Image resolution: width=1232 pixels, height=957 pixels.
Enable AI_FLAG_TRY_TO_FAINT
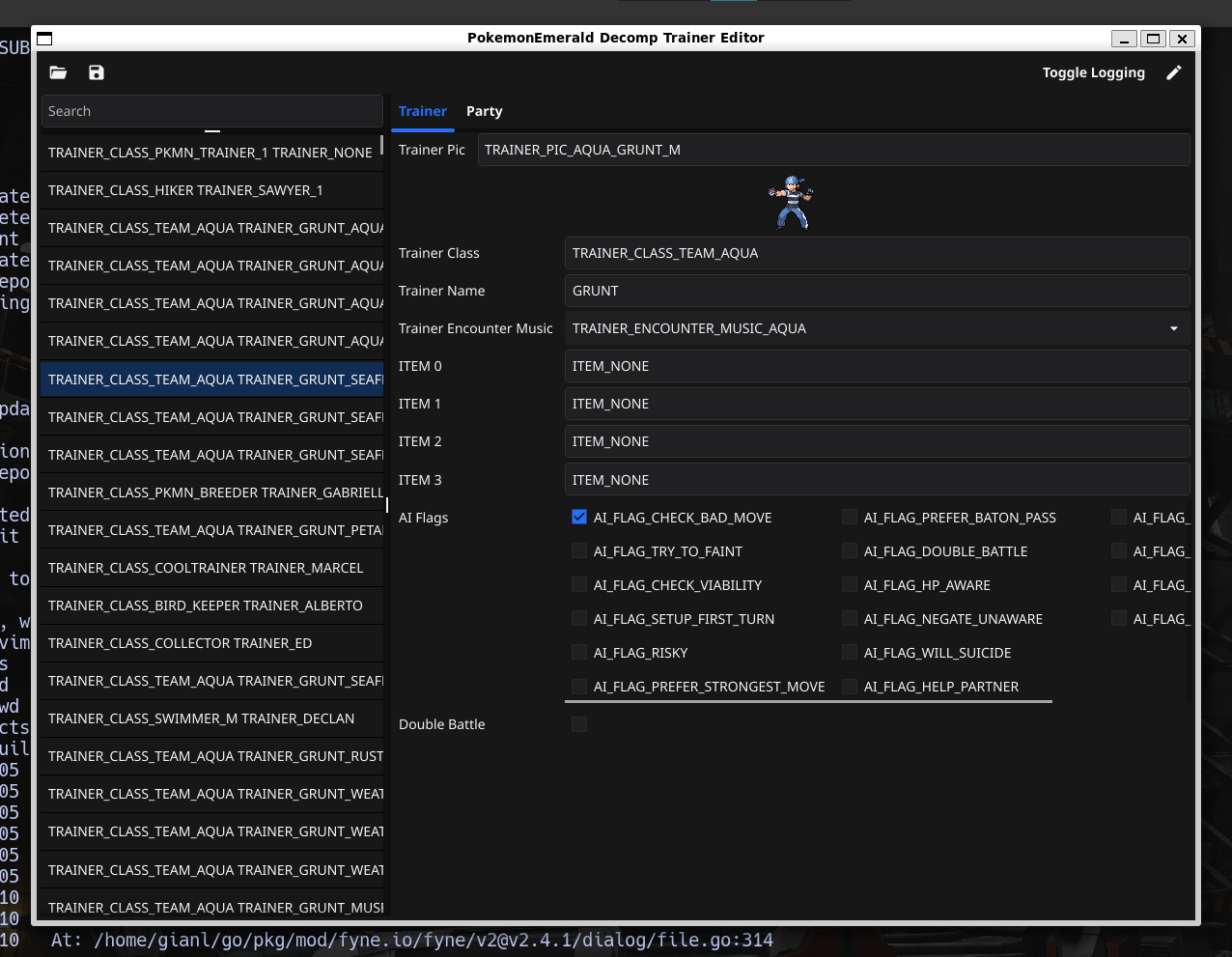(579, 550)
